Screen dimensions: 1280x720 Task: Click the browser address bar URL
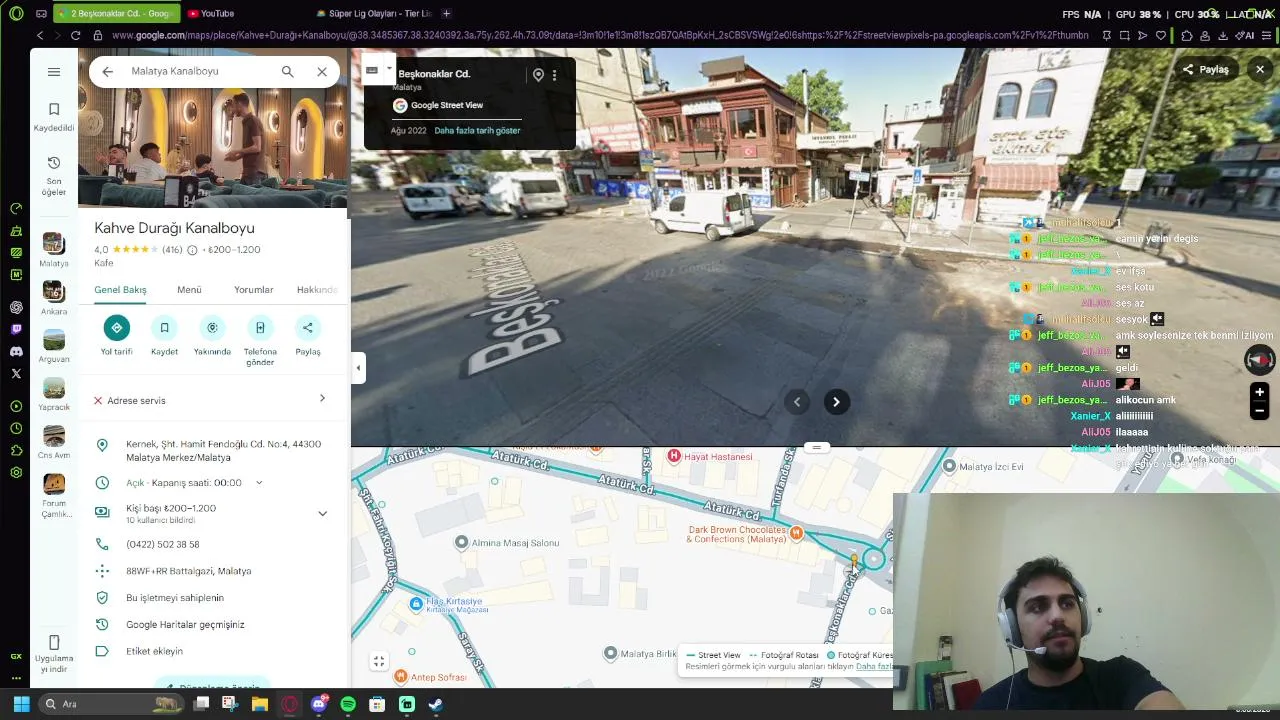click(600, 36)
